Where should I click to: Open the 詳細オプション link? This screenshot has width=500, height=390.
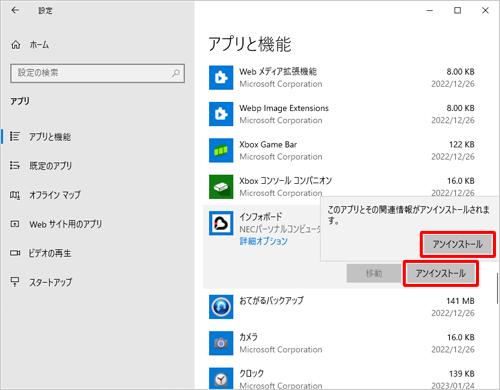tap(263, 241)
